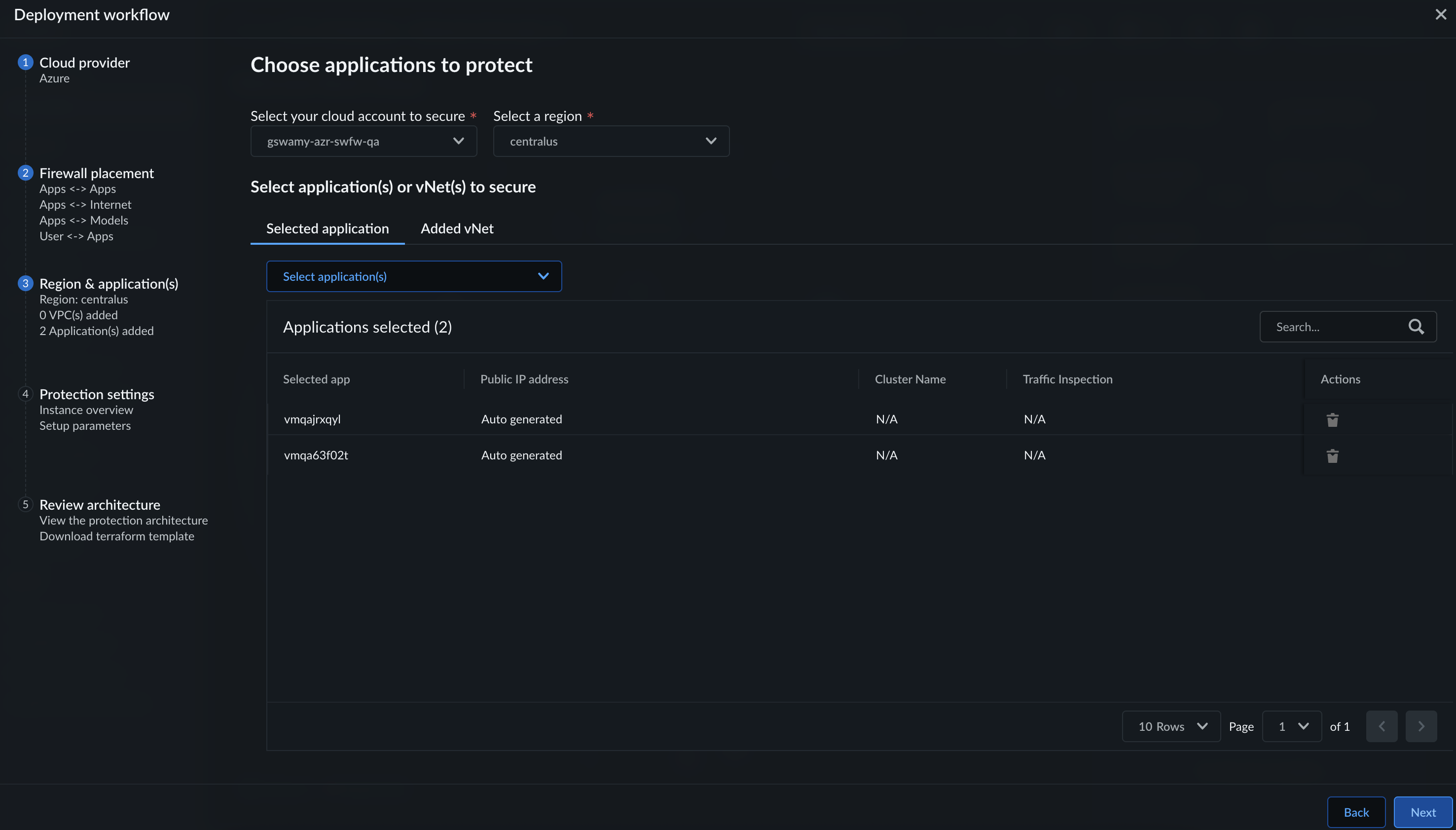Click the search magnifier icon
1456x830 pixels.
pos(1416,327)
